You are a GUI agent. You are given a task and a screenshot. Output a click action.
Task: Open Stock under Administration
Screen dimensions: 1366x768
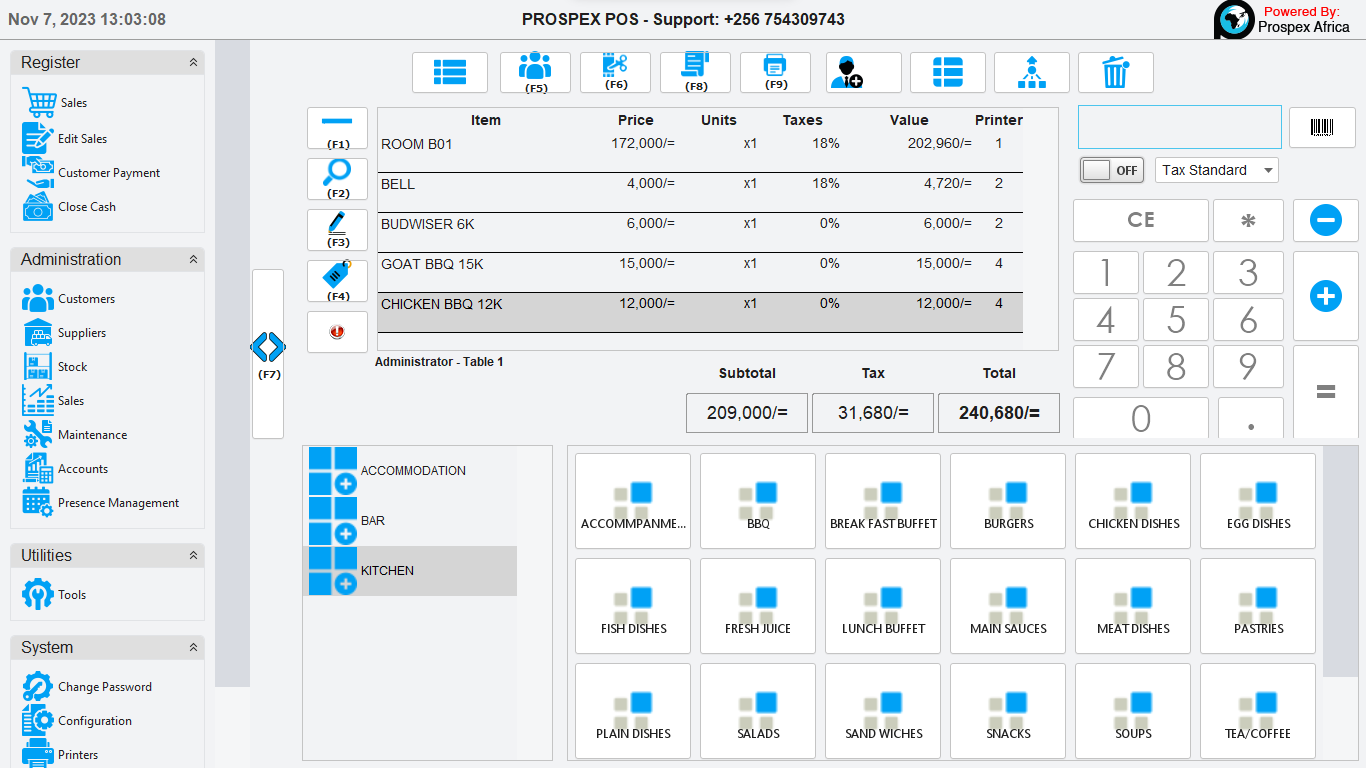pos(72,367)
